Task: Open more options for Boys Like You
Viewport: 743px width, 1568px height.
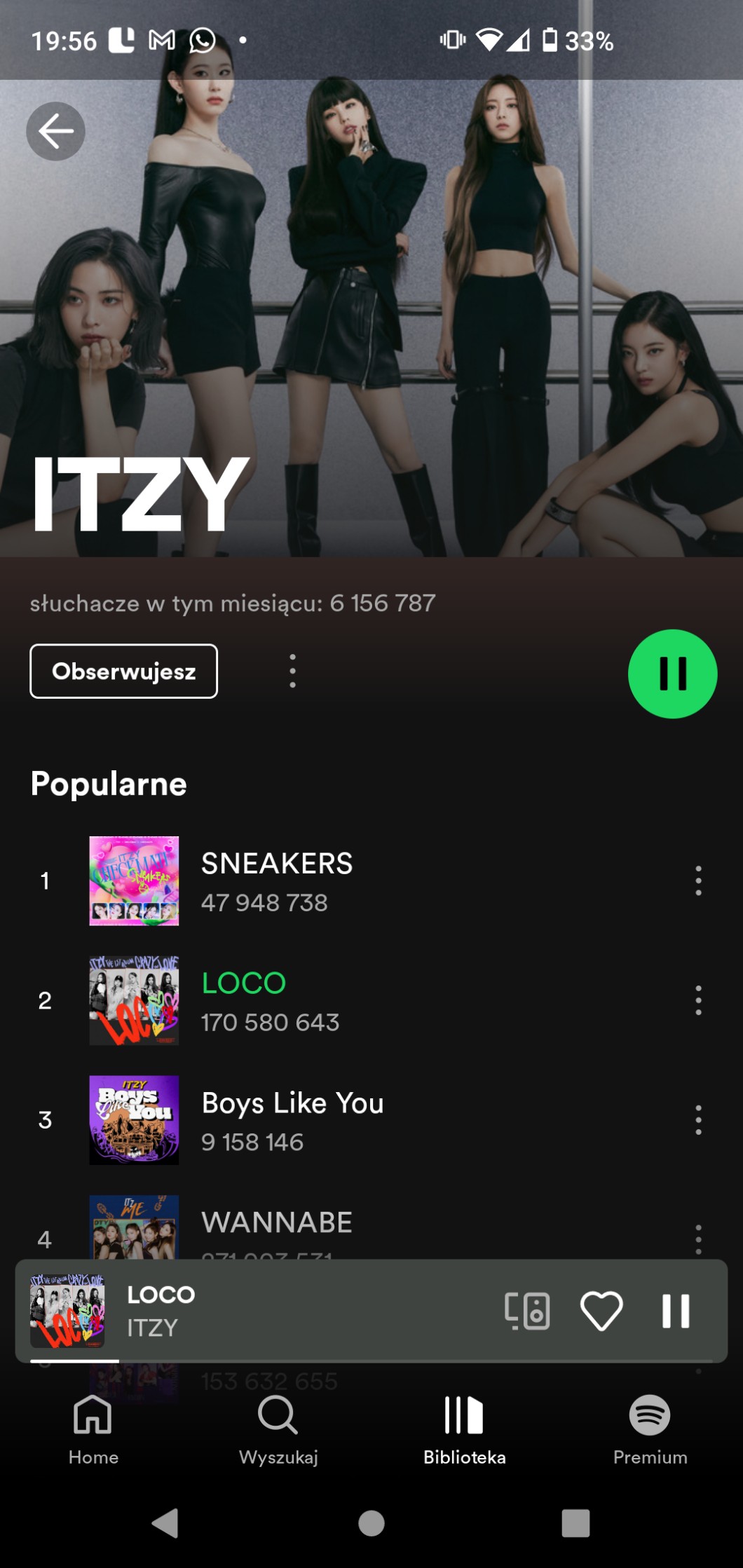Action: [698, 1120]
